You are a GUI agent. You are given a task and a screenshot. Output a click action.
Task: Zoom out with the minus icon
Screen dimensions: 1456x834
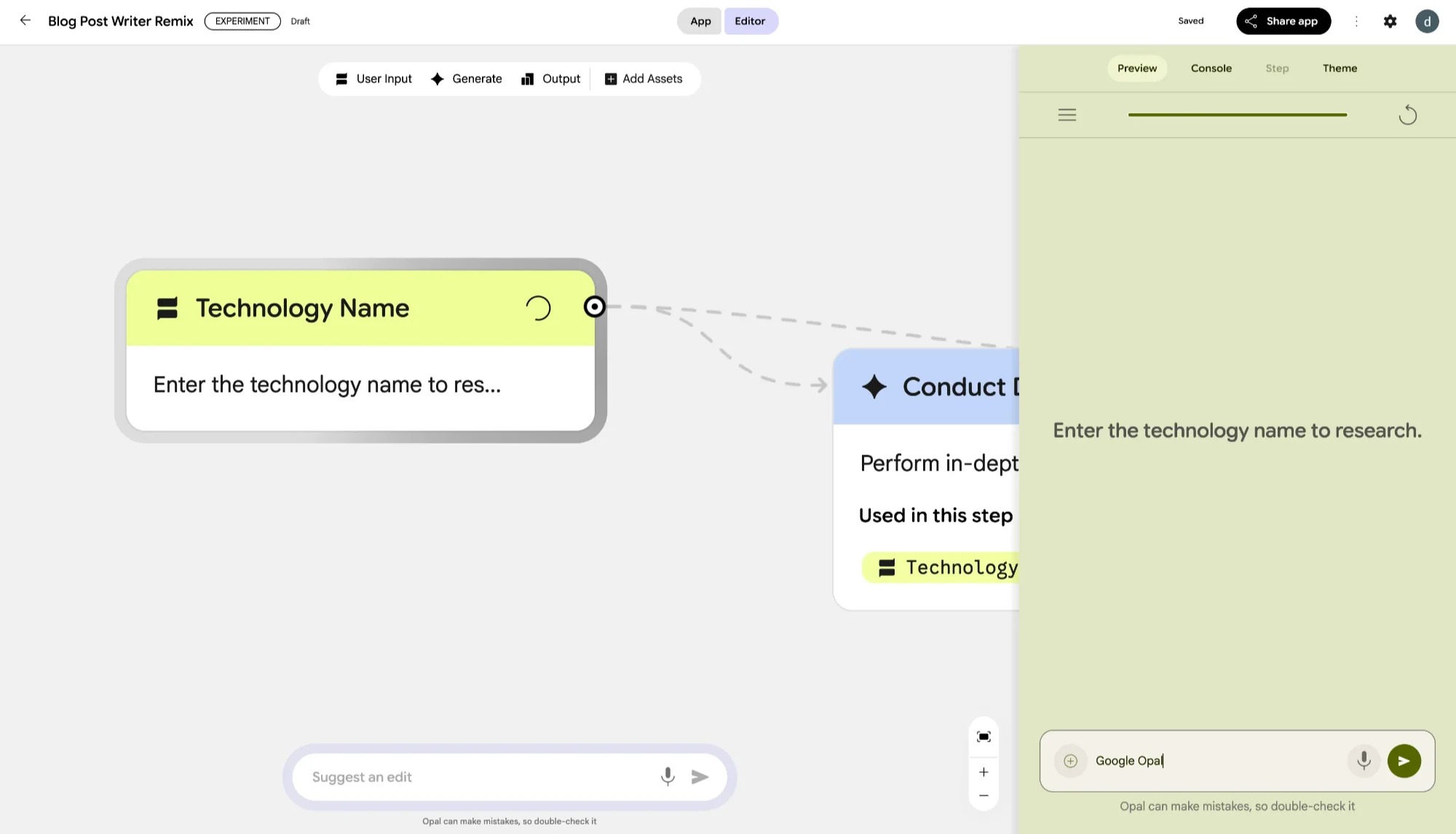click(984, 796)
